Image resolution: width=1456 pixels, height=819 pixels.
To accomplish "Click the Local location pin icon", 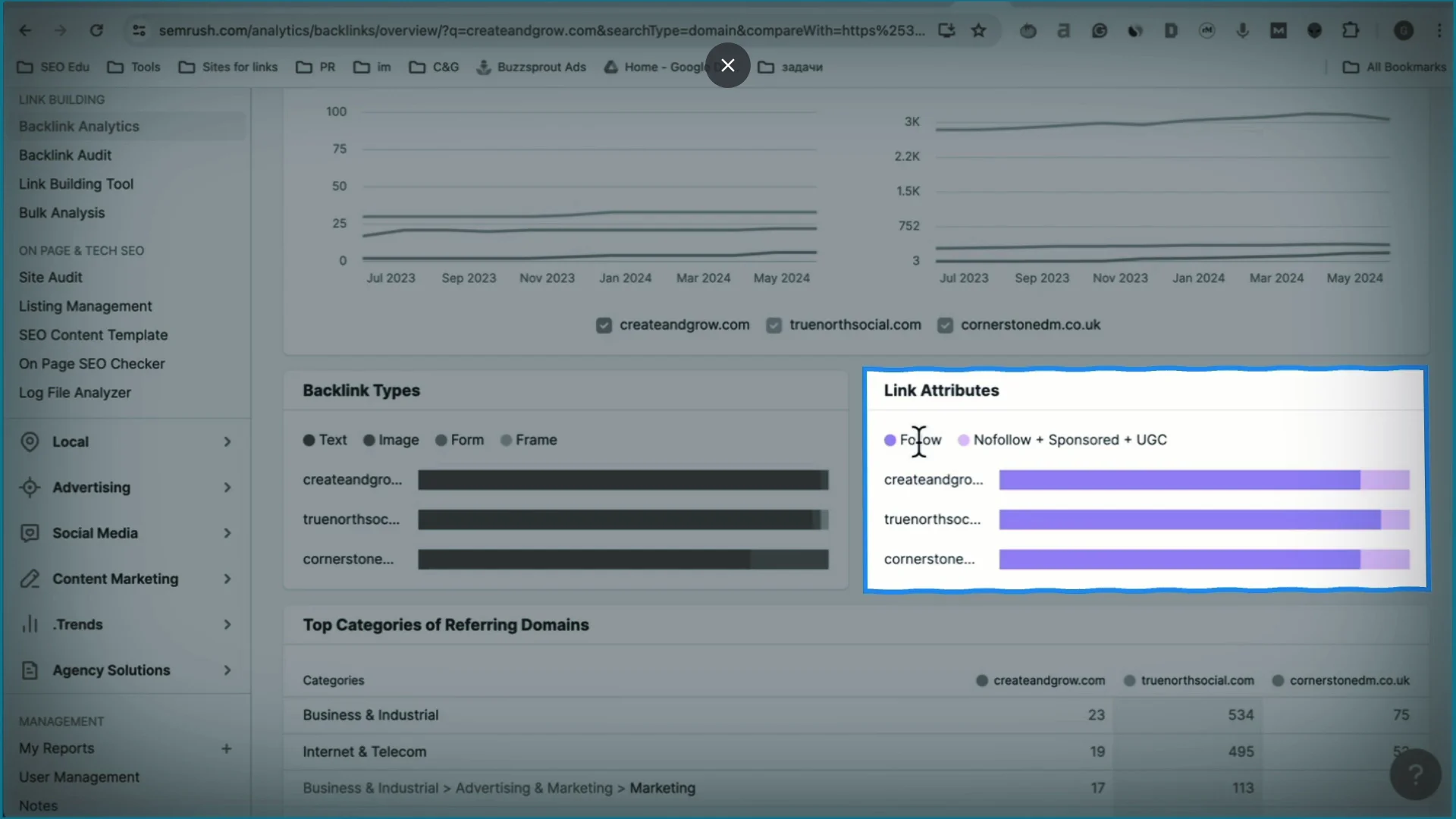I will point(30,441).
